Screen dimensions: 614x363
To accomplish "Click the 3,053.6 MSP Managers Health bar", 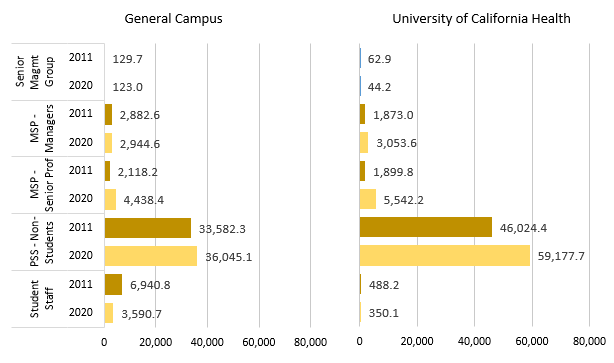I will tap(364, 143).
